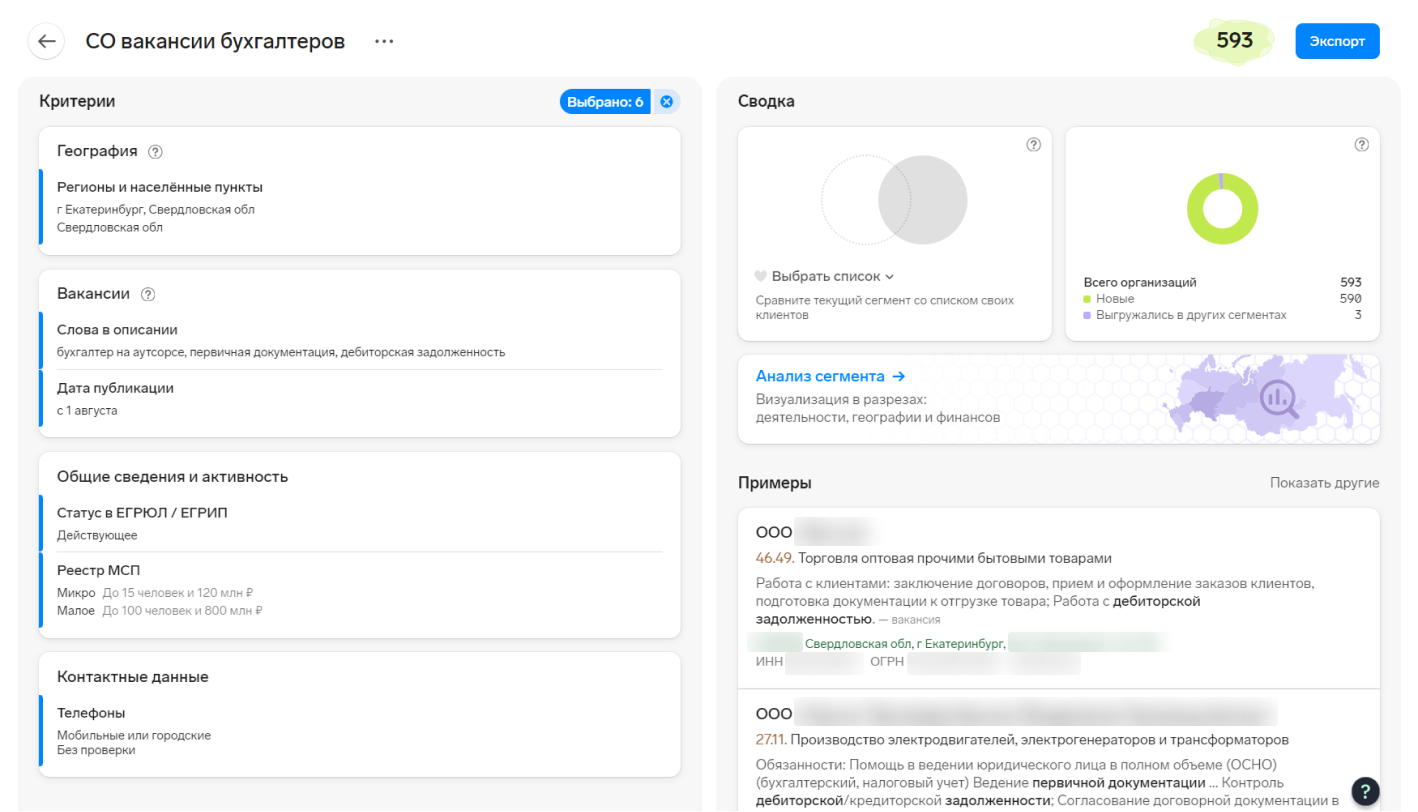
Task: Click Общие сведения и активность heading
Action: (172, 477)
